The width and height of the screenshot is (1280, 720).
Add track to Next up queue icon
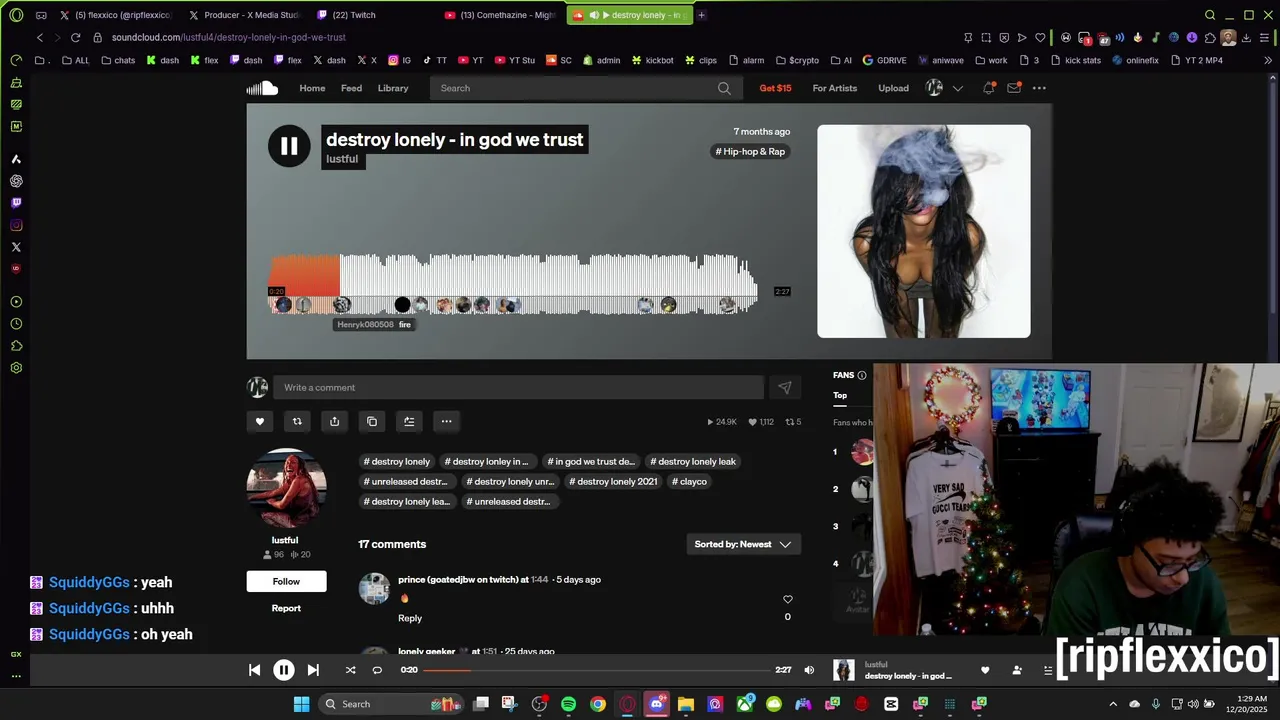point(409,421)
